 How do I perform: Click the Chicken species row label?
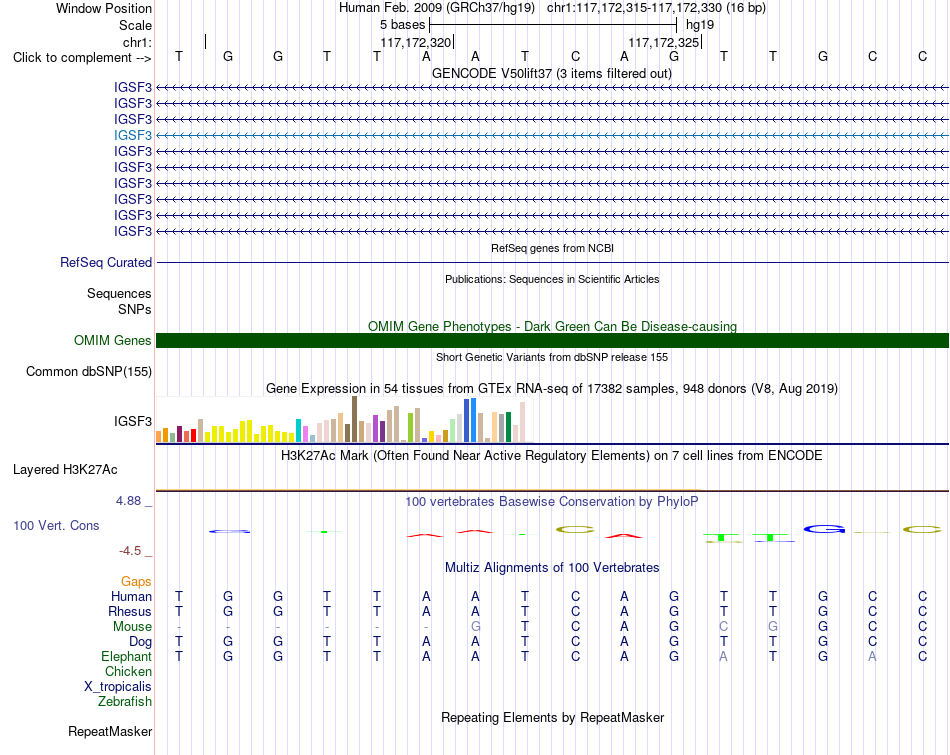[128, 671]
